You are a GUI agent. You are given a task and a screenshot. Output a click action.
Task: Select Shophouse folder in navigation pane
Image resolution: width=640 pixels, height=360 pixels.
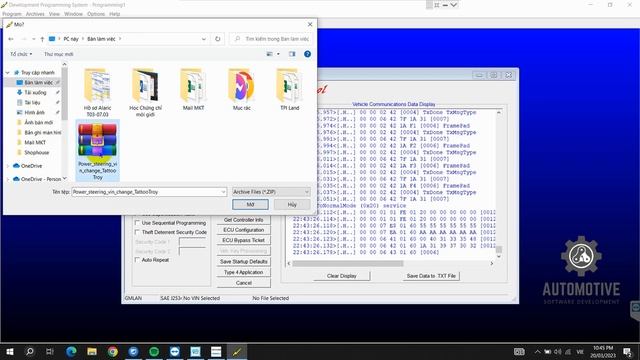36,152
